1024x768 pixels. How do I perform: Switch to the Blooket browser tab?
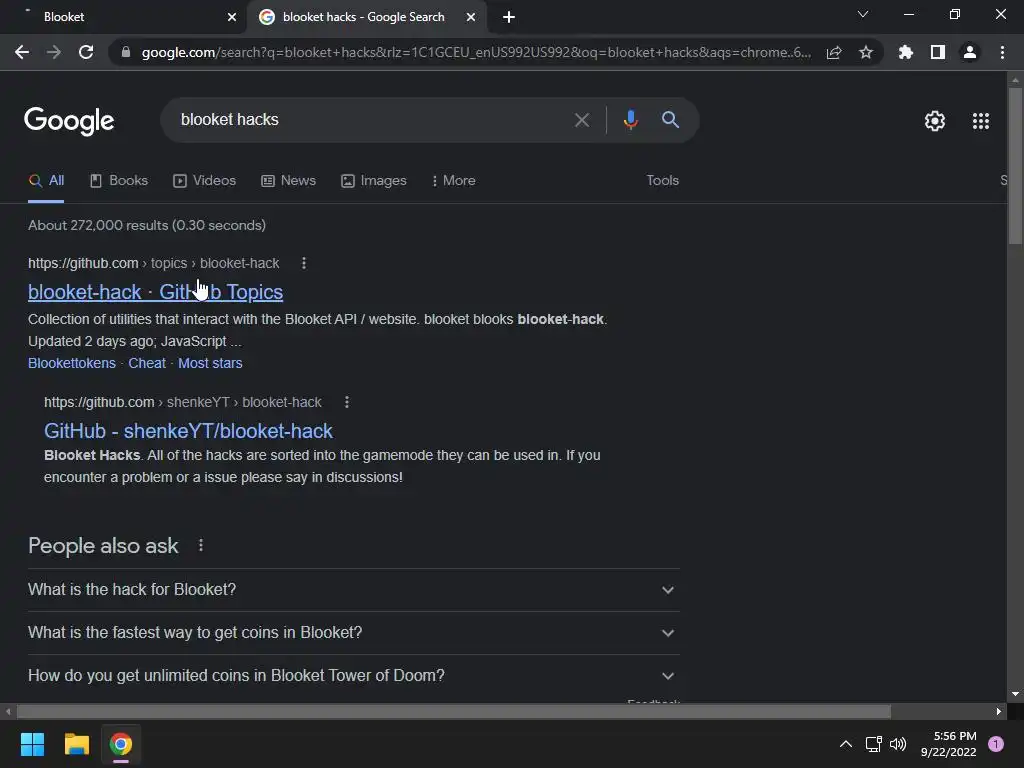124,17
